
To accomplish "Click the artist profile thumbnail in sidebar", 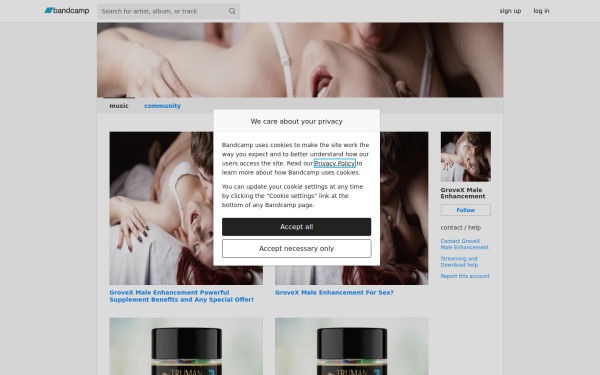I will click(x=466, y=157).
